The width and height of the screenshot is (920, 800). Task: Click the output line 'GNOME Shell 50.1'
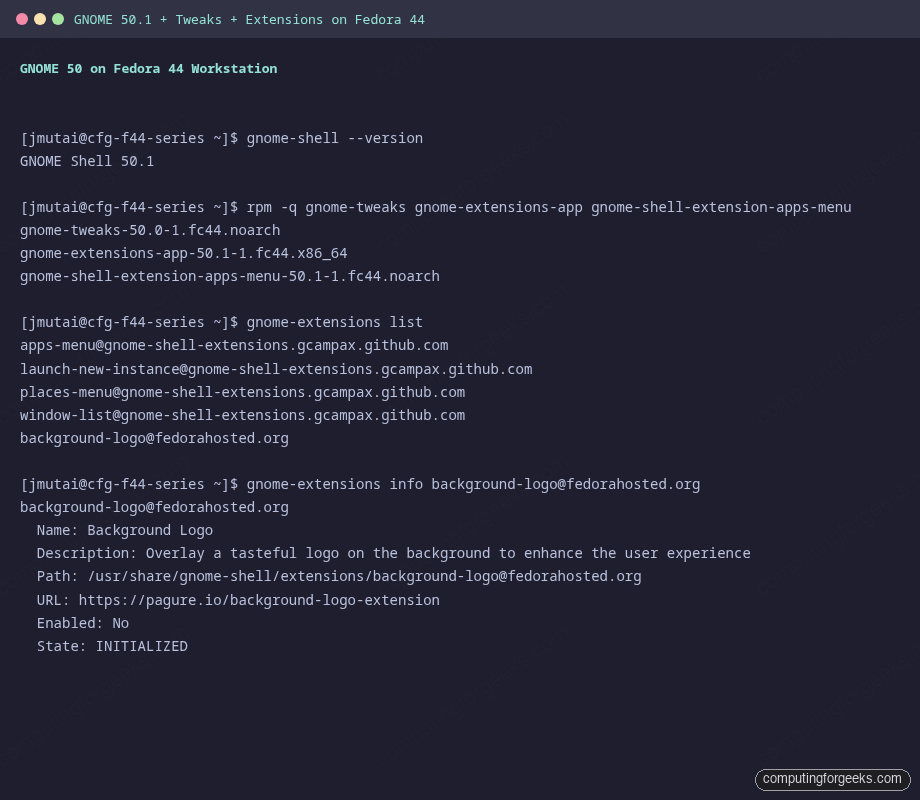pos(87,161)
